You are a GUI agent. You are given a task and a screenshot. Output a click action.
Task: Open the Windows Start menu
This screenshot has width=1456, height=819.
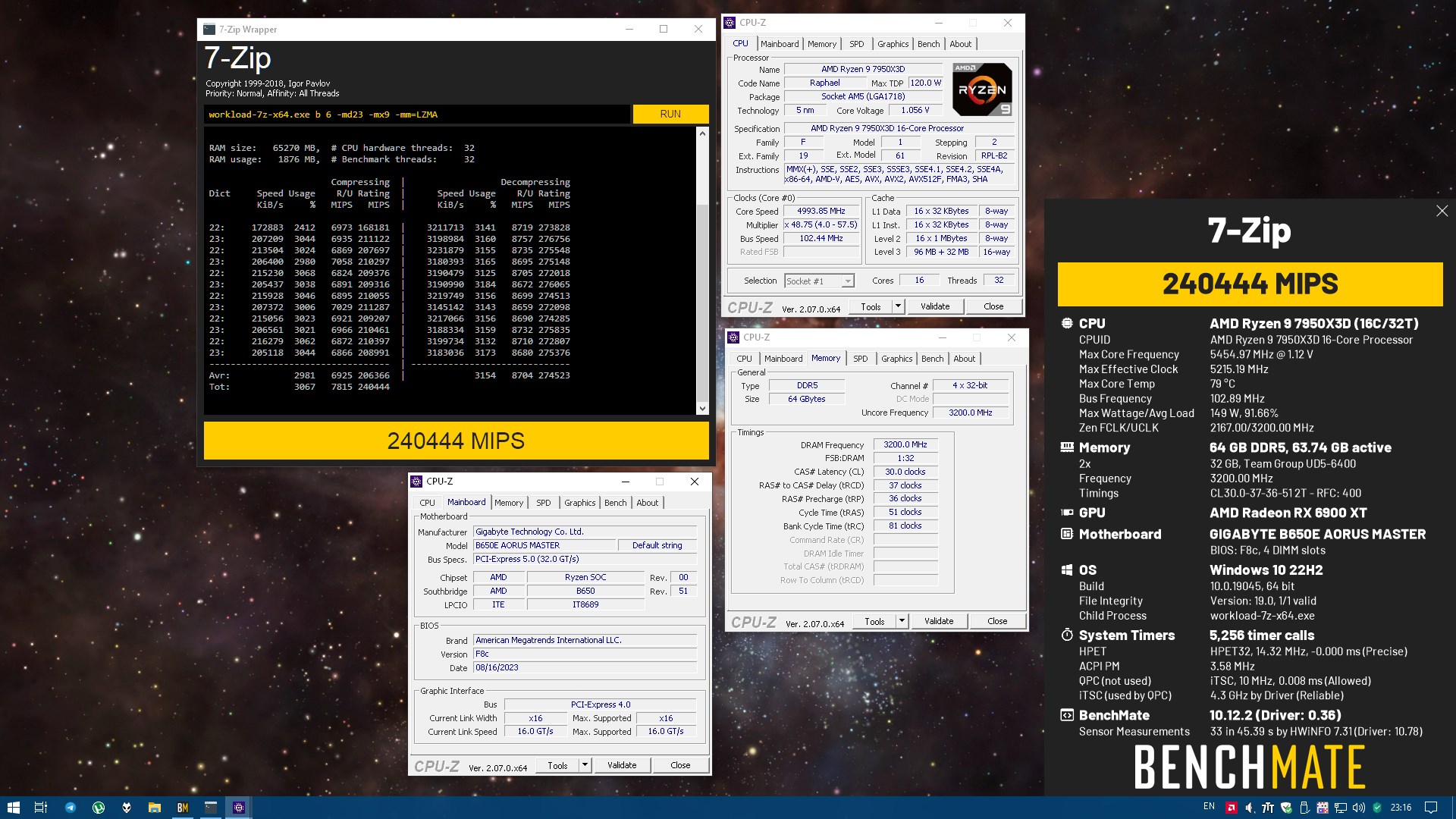(x=13, y=807)
